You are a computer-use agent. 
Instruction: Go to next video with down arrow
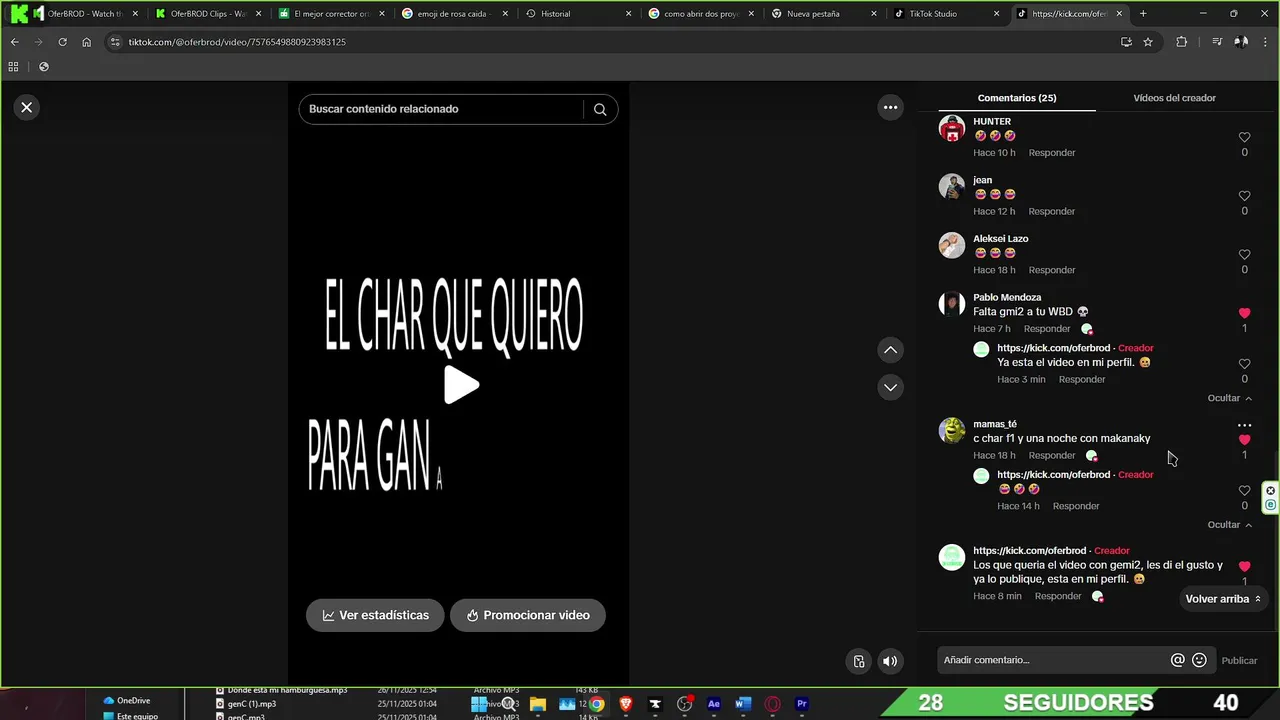pyautogui.click(x=890, y=387)
